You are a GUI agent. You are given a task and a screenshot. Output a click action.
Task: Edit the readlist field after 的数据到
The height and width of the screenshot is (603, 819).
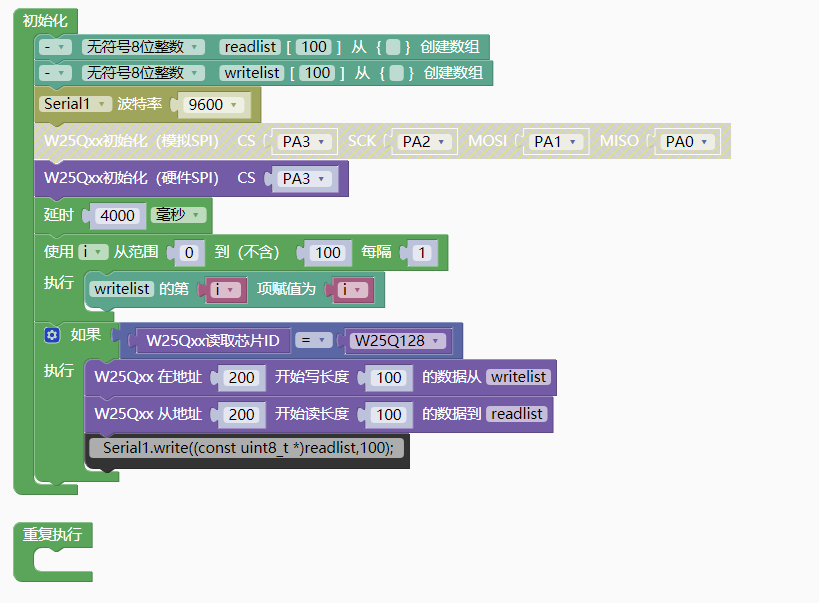click(517, 414)
